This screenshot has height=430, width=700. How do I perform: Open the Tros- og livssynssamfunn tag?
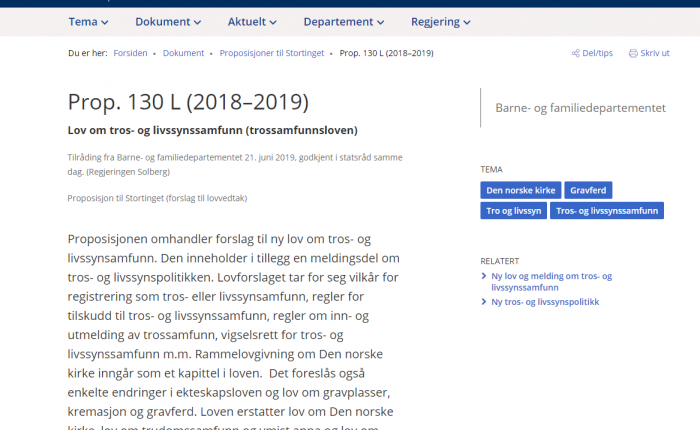[x=607, y=211]
